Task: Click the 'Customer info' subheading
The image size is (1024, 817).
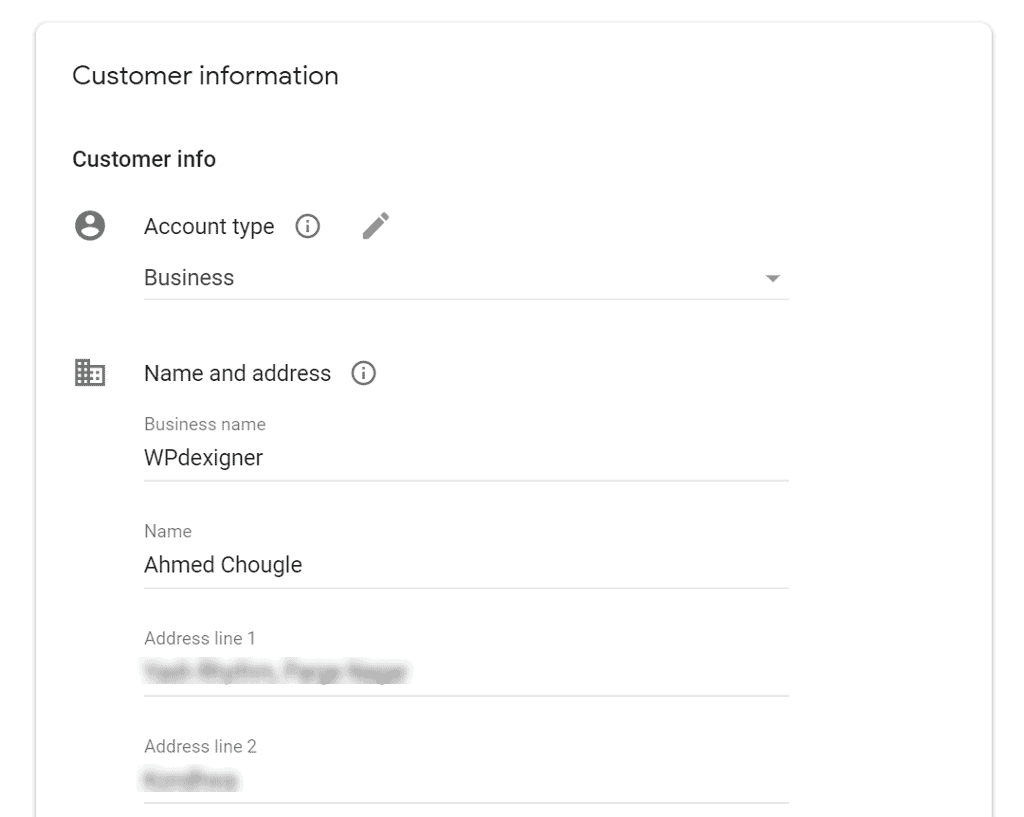Action: (x=144, y=159)
